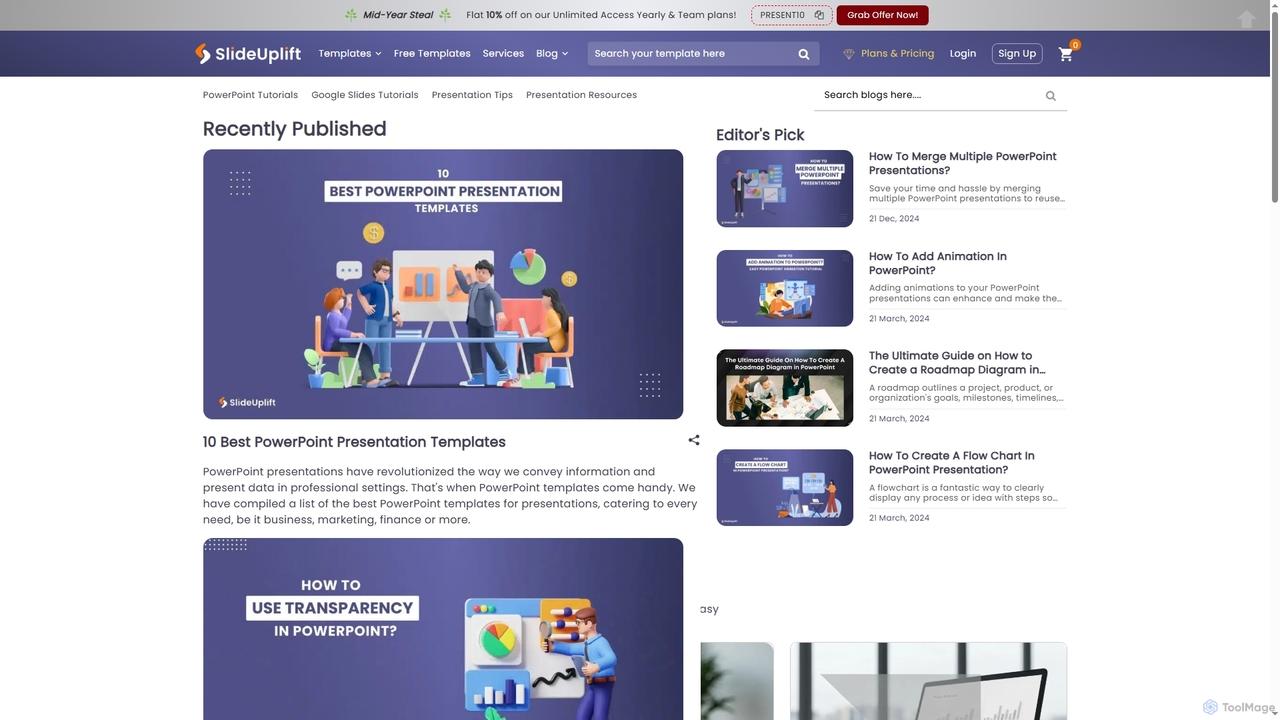
Task: Click the Login link
Action: tap(963, 54)
